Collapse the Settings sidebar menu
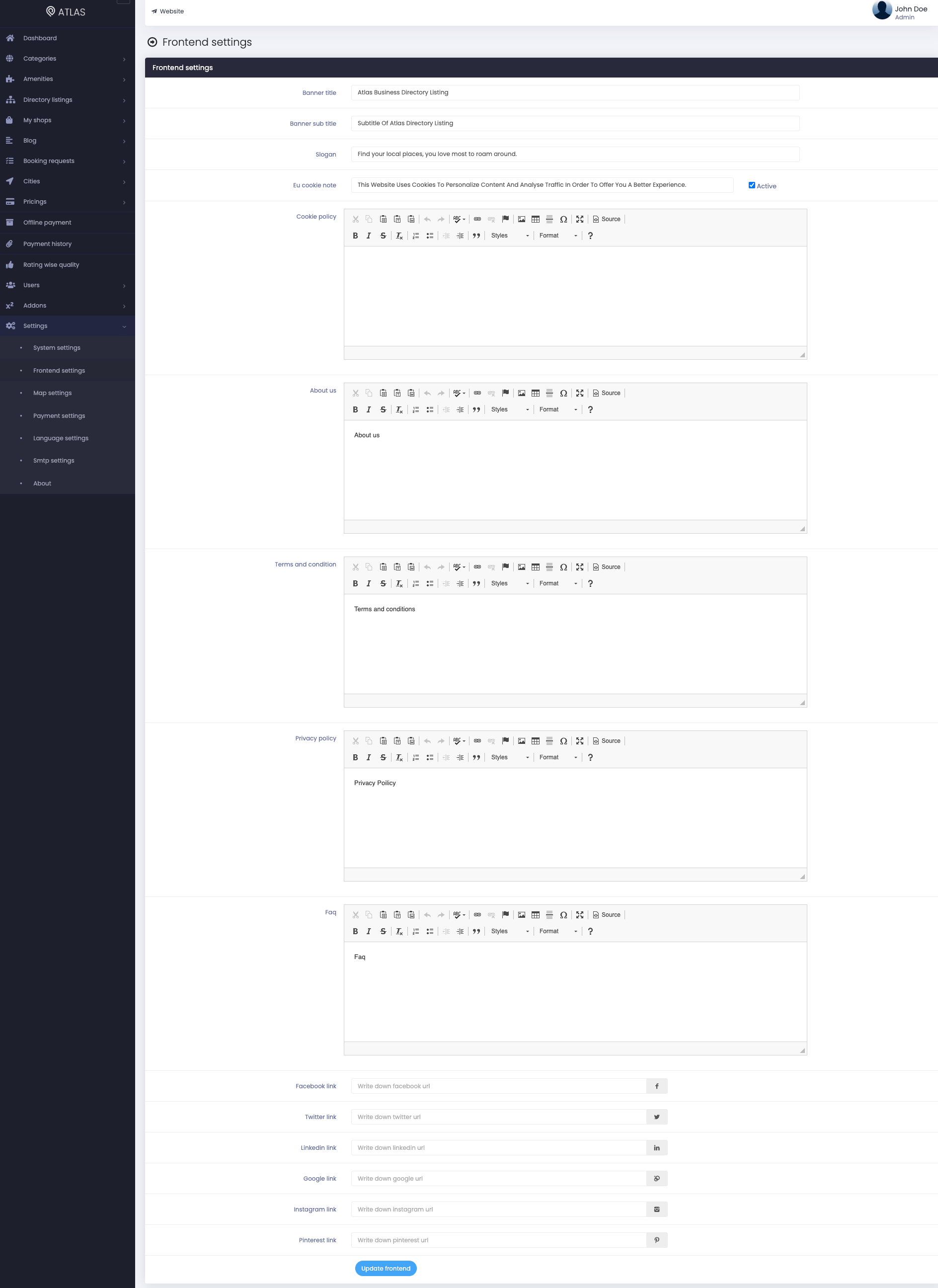The height and width of the screenshot is (1288, 938). [68, 326]
